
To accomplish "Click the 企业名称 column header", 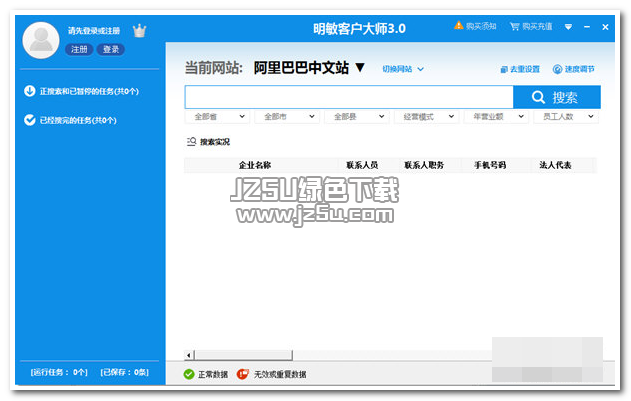I will click(255, 165).
